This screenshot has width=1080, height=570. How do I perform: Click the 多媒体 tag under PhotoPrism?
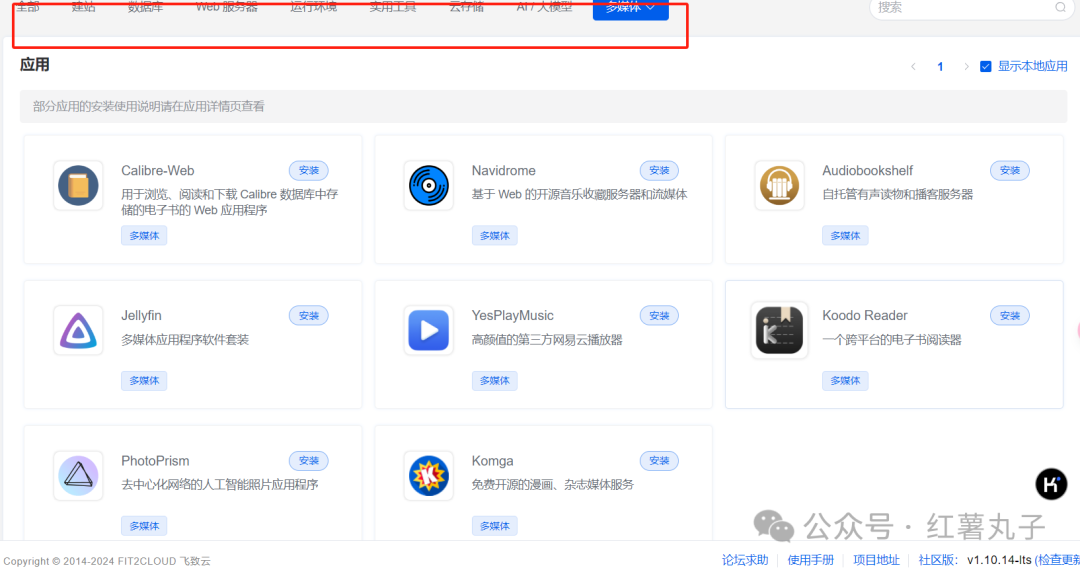pos(144,526)
